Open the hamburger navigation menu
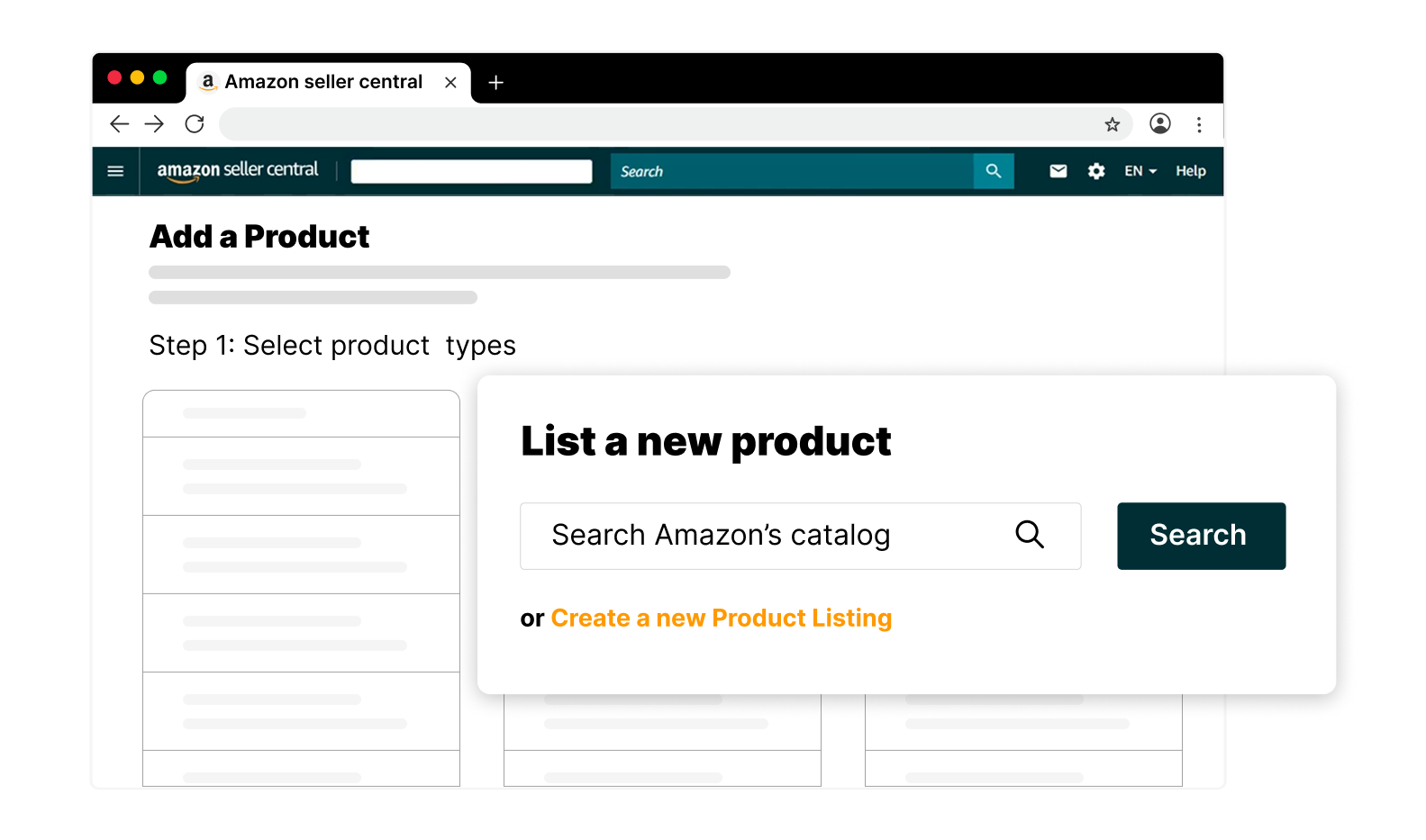The height and width of the screenshot is (840, 1426). point(115,171)
